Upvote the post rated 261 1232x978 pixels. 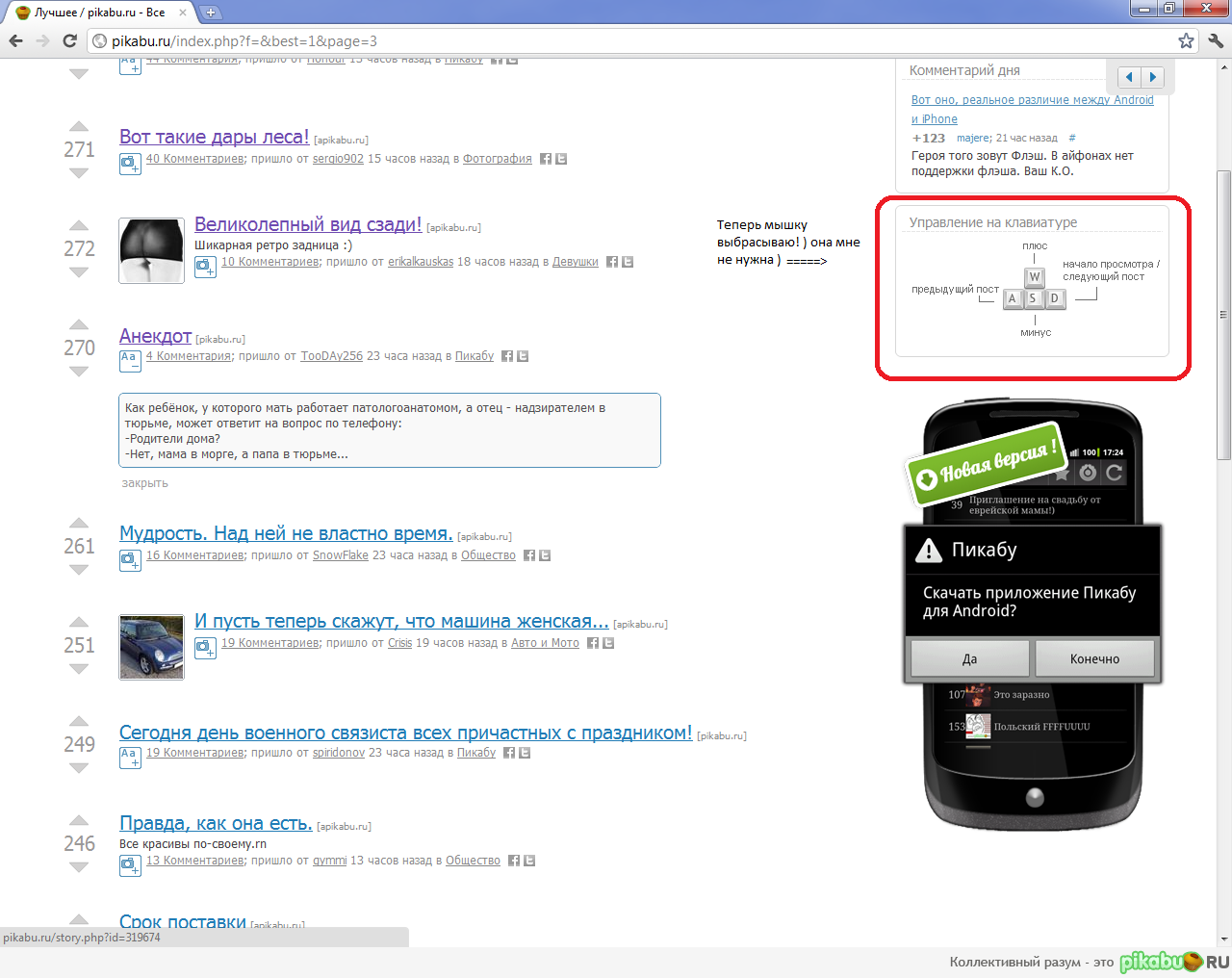(x=79, y=524)
